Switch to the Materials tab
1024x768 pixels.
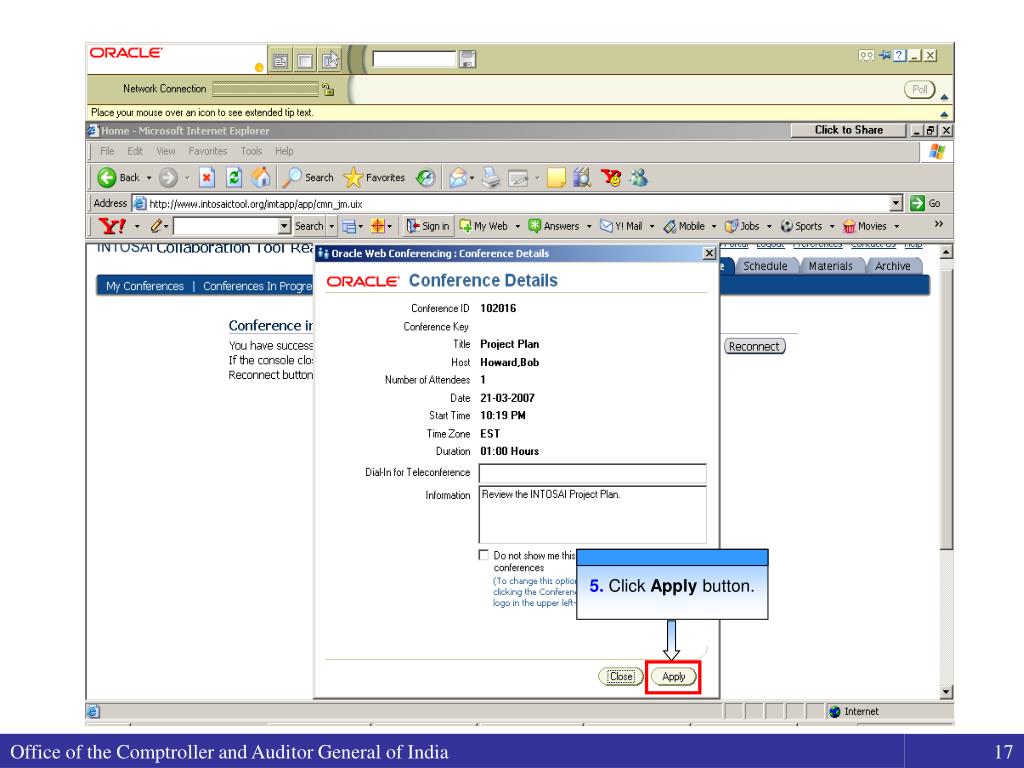pos(830,266)
